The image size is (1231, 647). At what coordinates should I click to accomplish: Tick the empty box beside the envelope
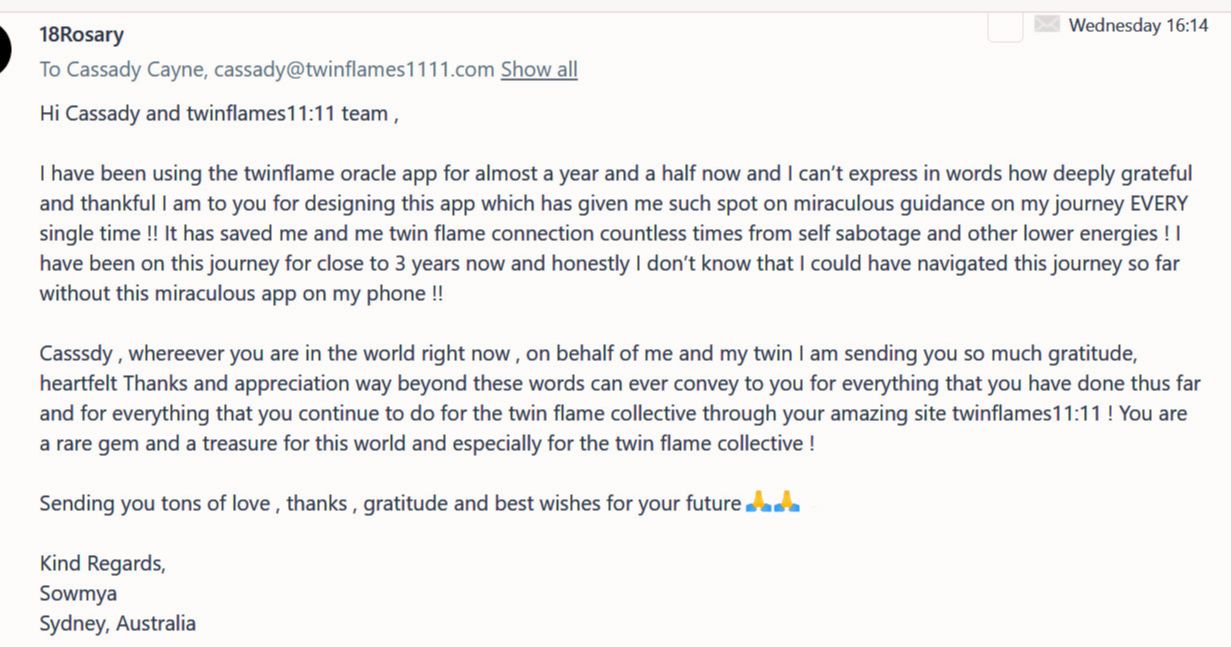point(1005,27)
